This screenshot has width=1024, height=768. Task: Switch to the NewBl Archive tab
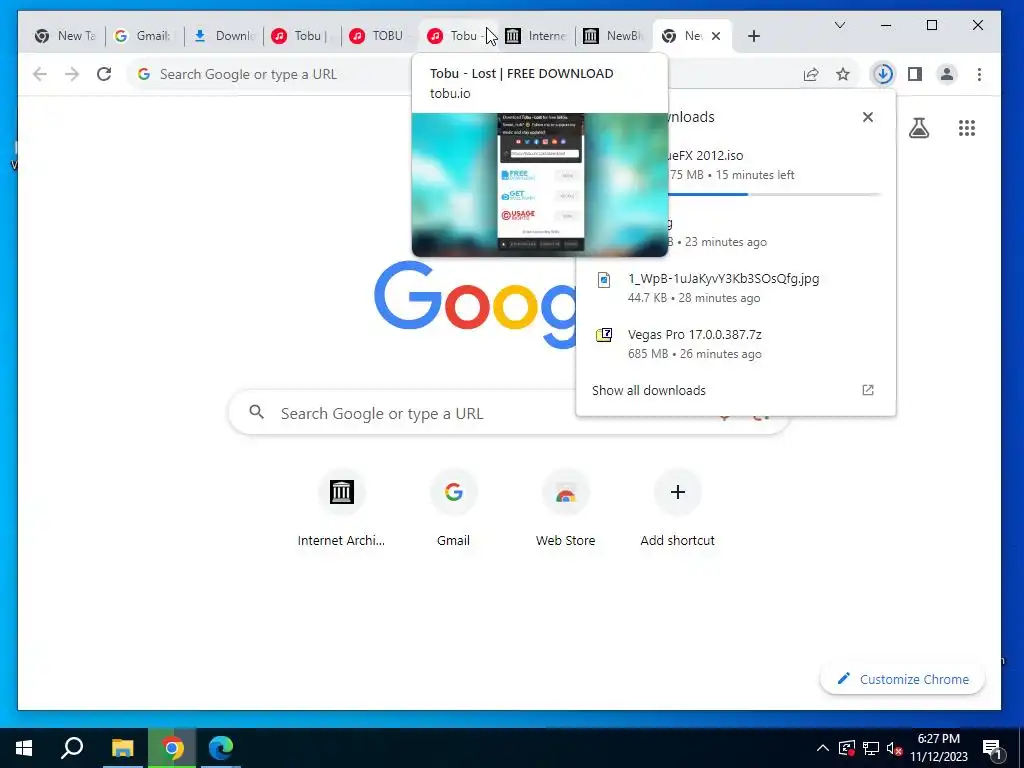[614, 36]
